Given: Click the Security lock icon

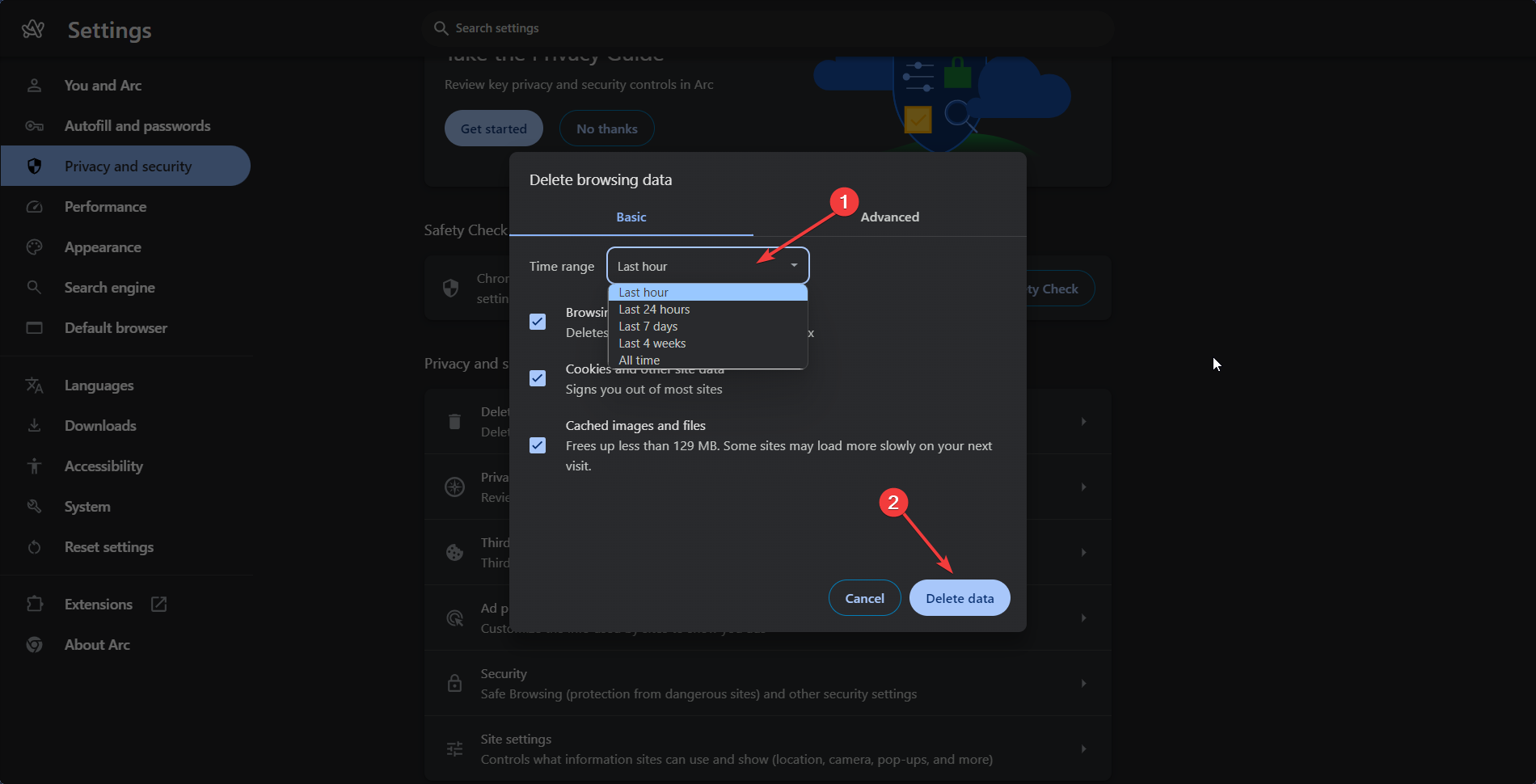Looking at the screenshot, I should tap(454, 684).
